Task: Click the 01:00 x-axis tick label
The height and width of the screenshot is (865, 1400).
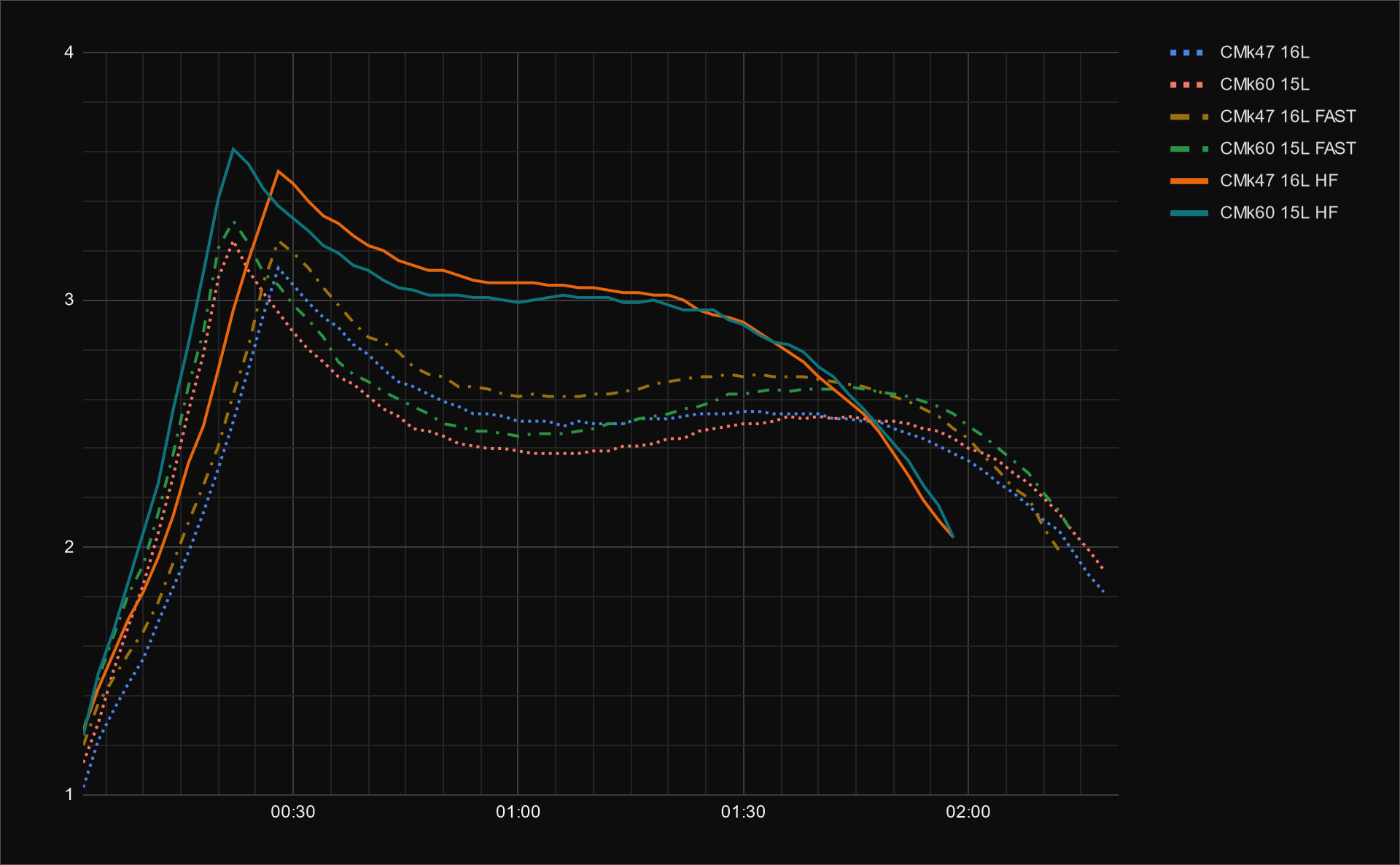Action: [518, 812]
